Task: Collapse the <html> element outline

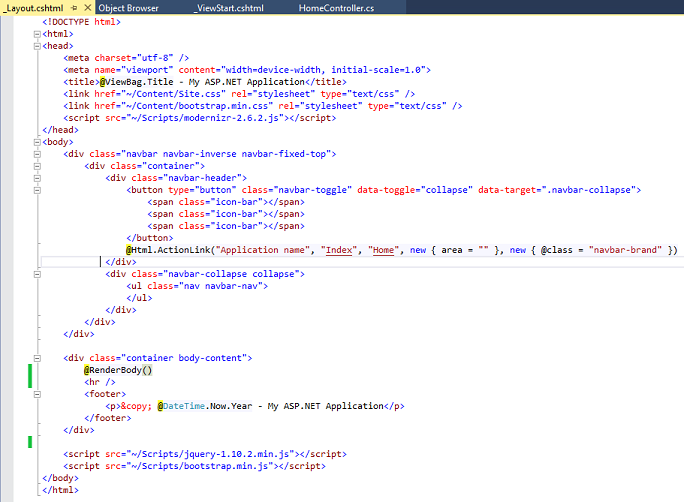Action: point(37,34)
